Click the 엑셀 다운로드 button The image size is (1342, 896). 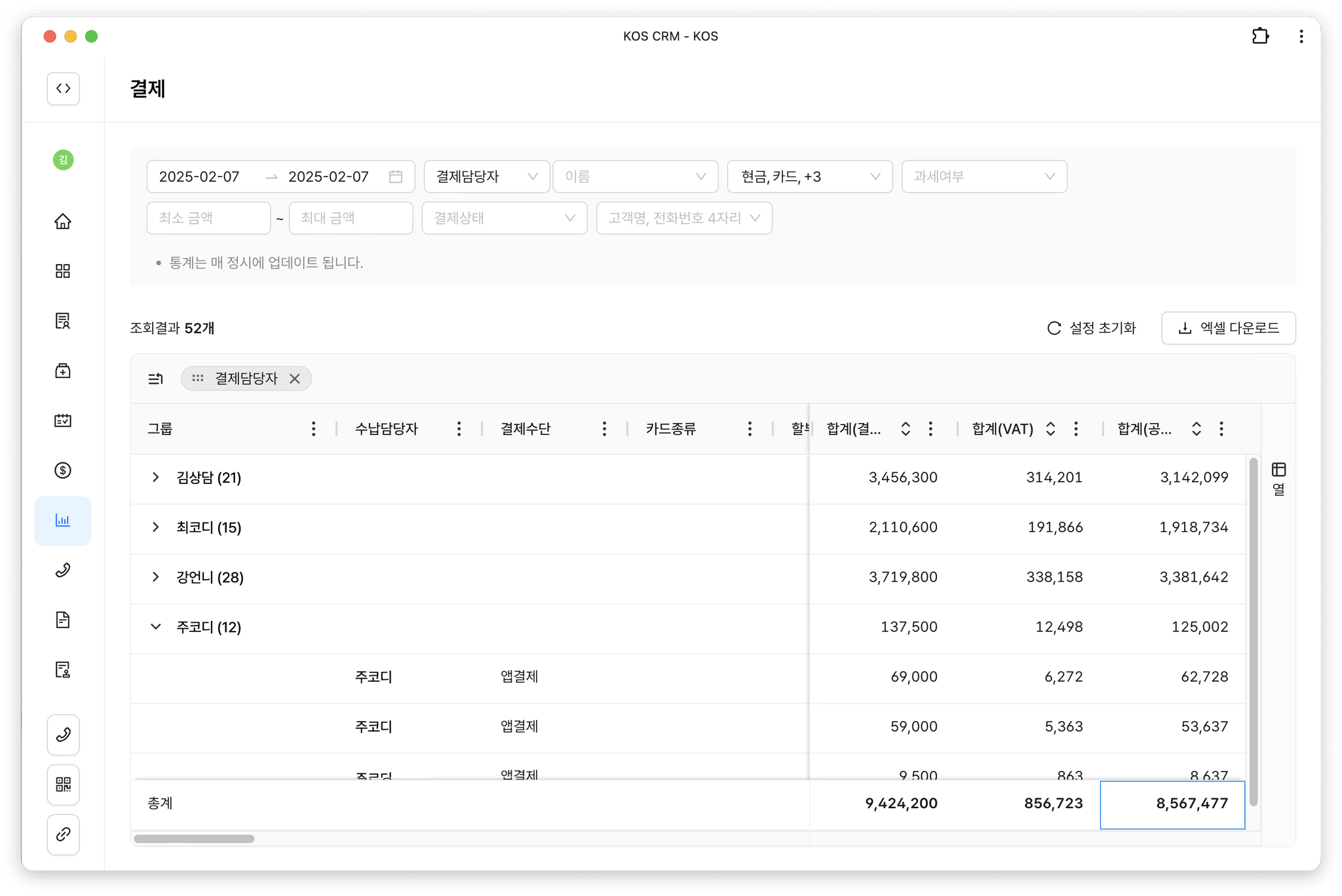[1228, 328]
